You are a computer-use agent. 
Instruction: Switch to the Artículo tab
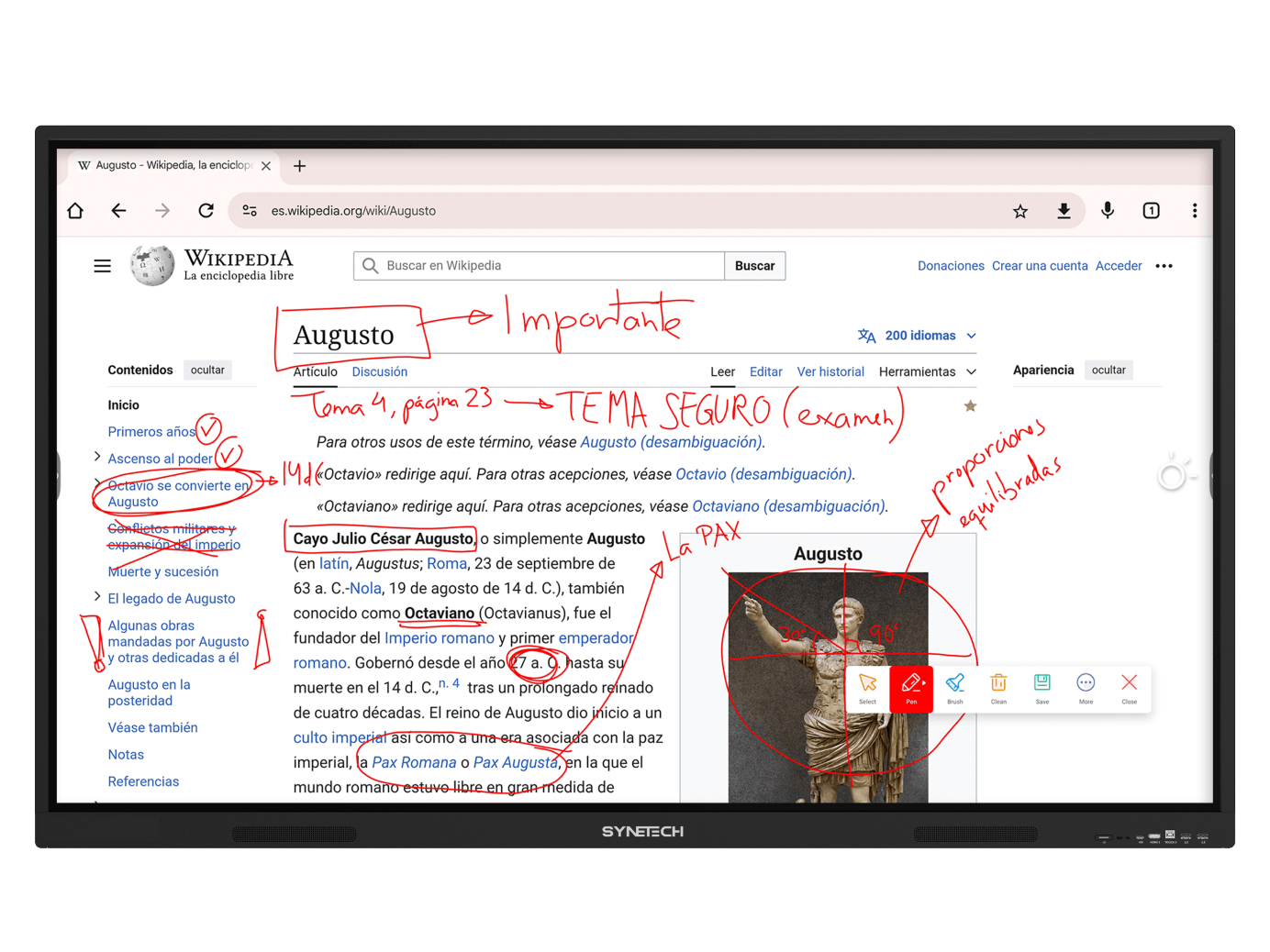click(x=315, y=371)
